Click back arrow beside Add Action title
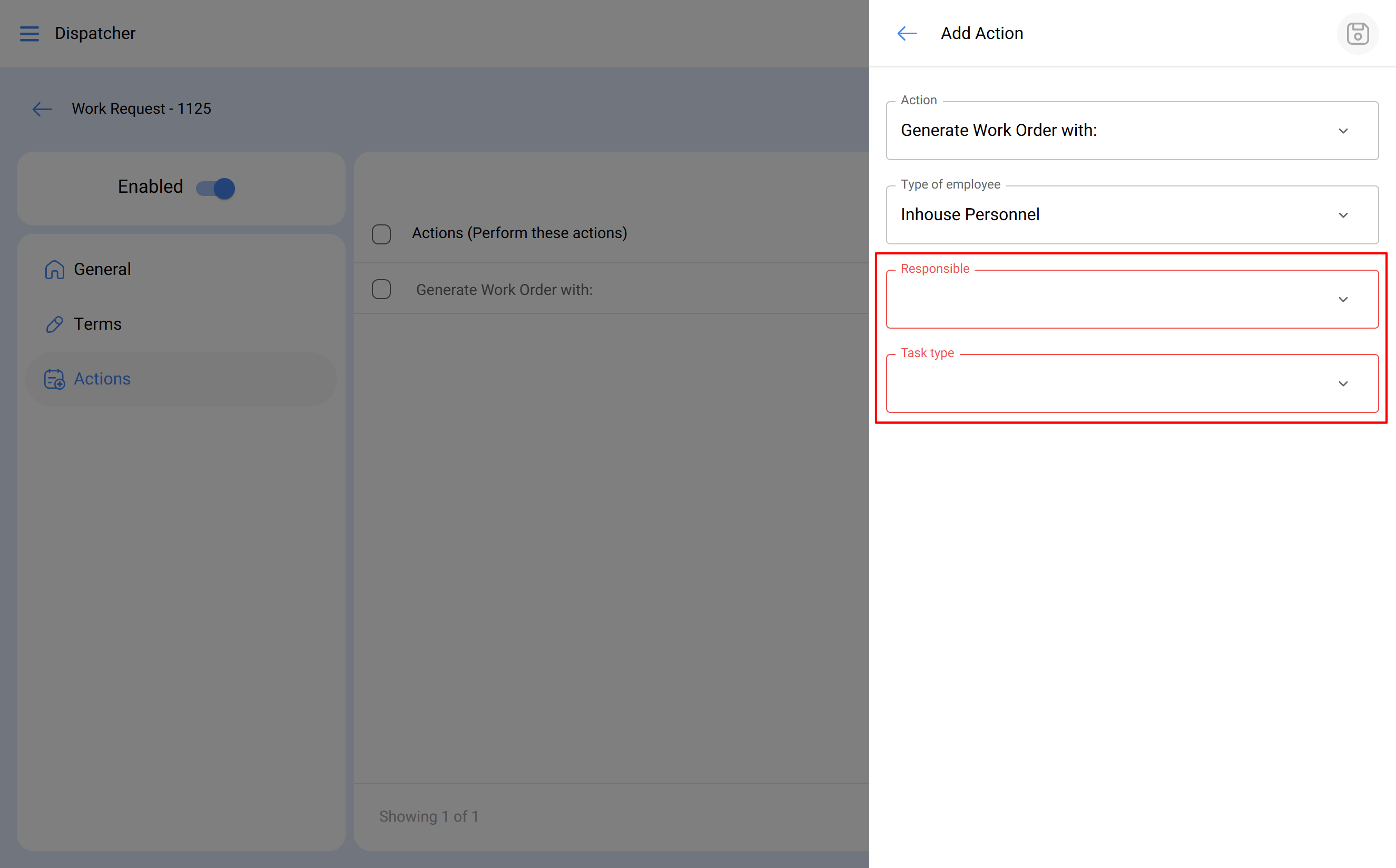 [907, 33]
